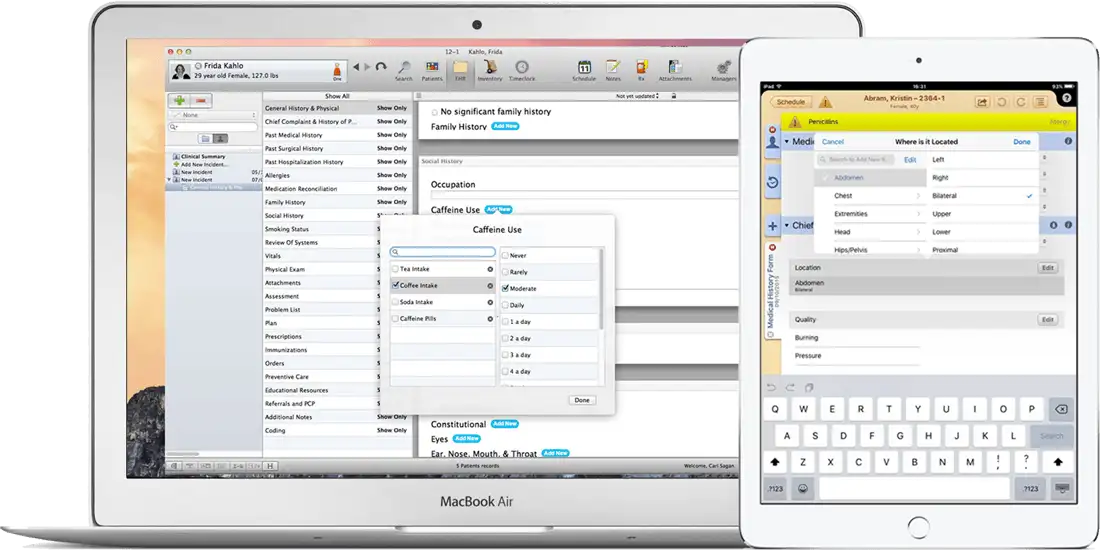The height and width of the screenshot is (550, 1100).
Task: Uncheck the Coffee Intake checkbox
Action: pos(396,286)
